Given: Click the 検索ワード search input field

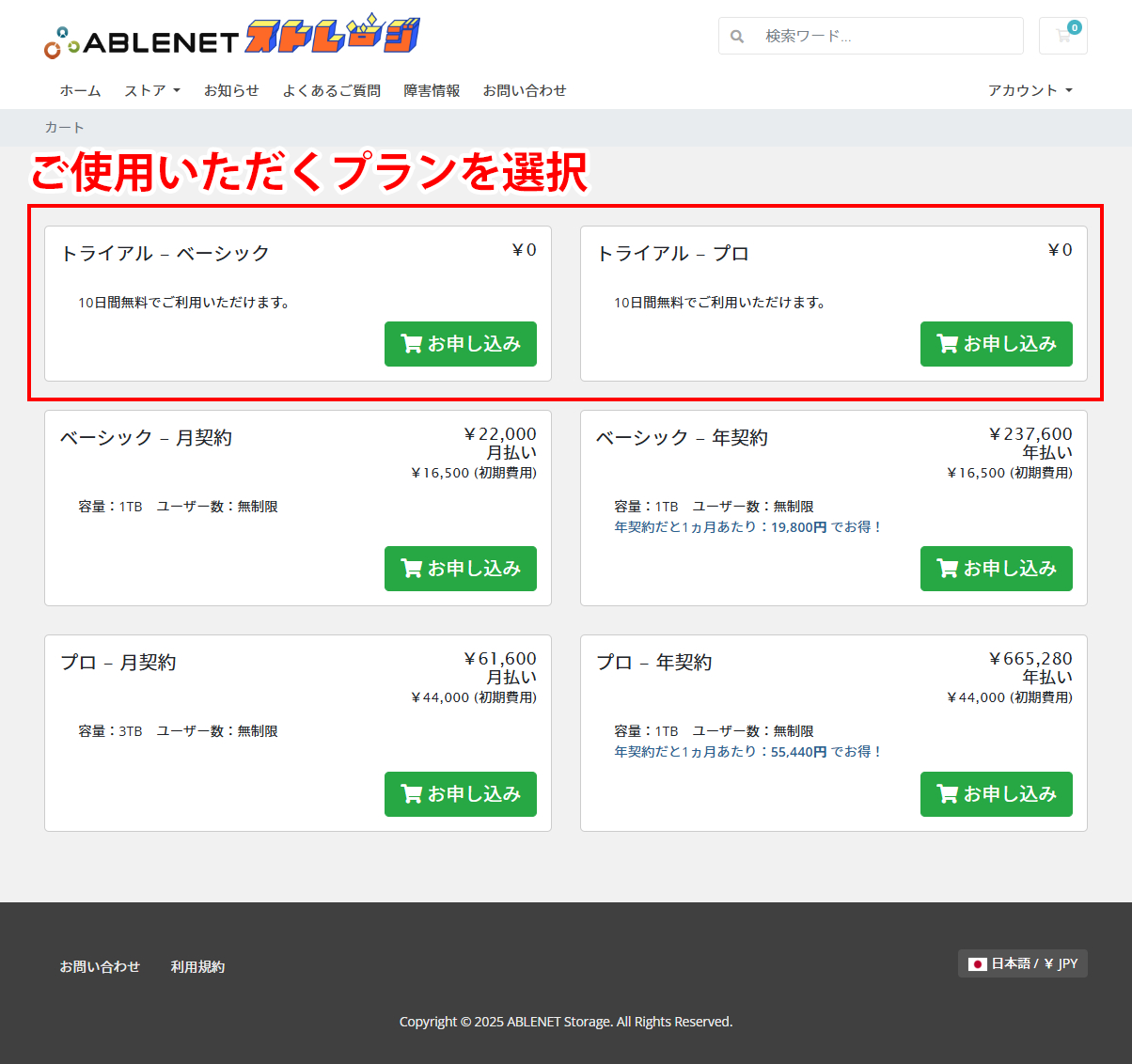Looking at the screenshot, I should coord(874,36).
